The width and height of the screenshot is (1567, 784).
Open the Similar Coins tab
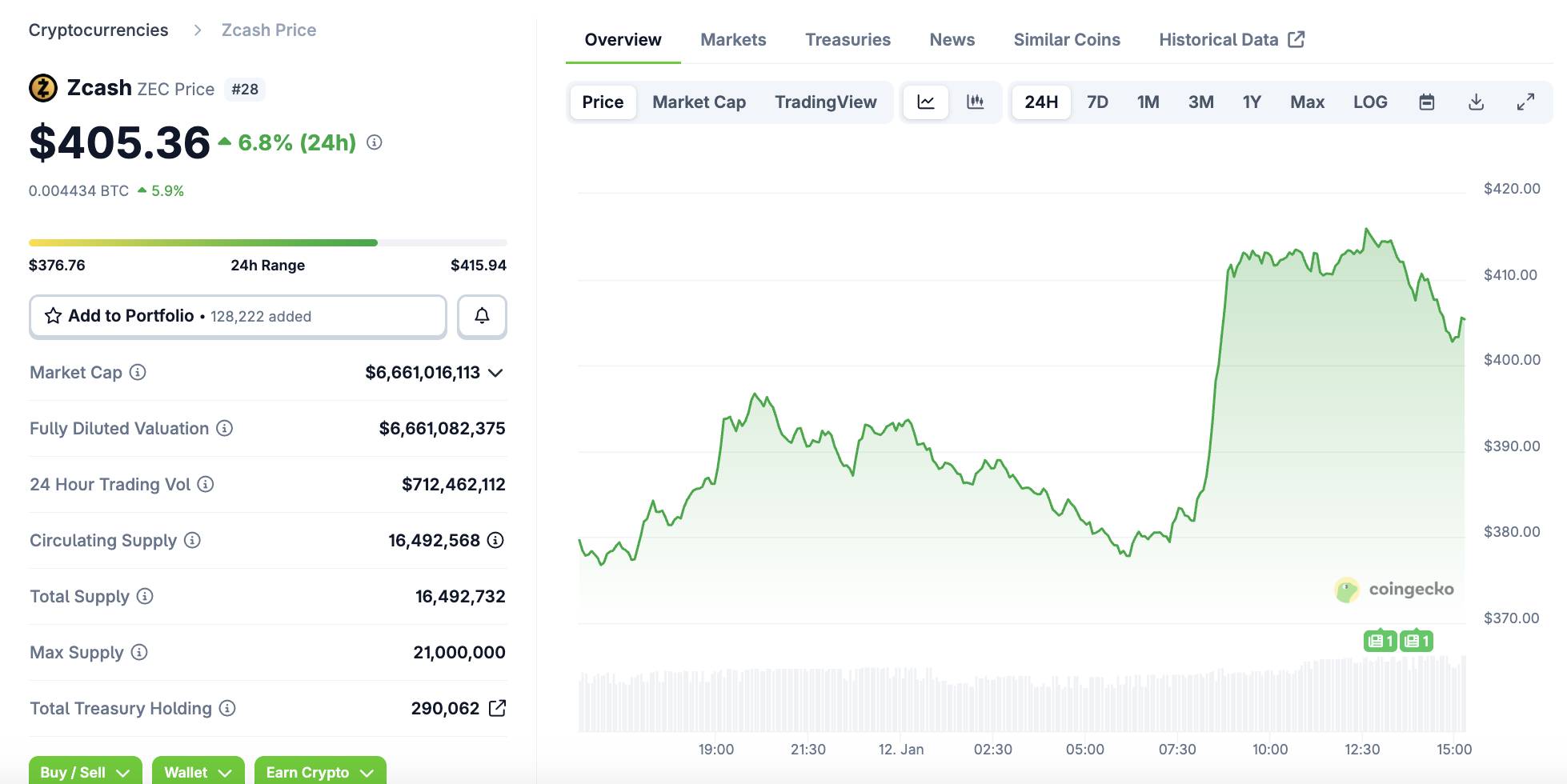pyautogui.click(x=1066, y=39)
